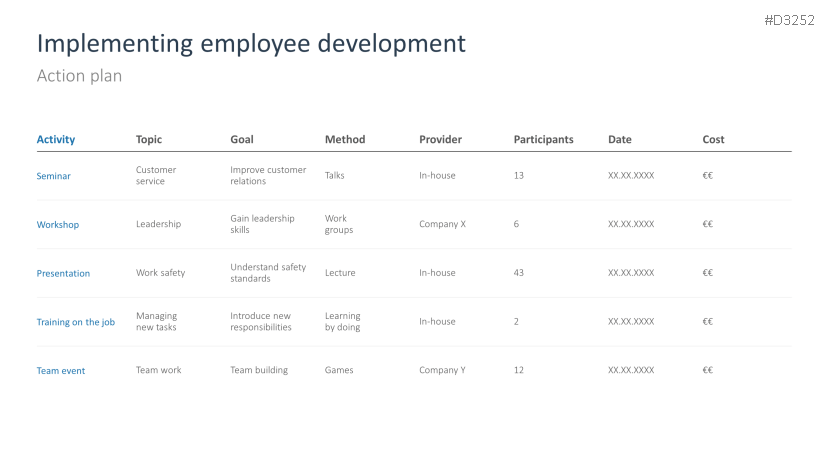Open the Workshop activity link
829x466 pixels.
(x=58, y=225)
